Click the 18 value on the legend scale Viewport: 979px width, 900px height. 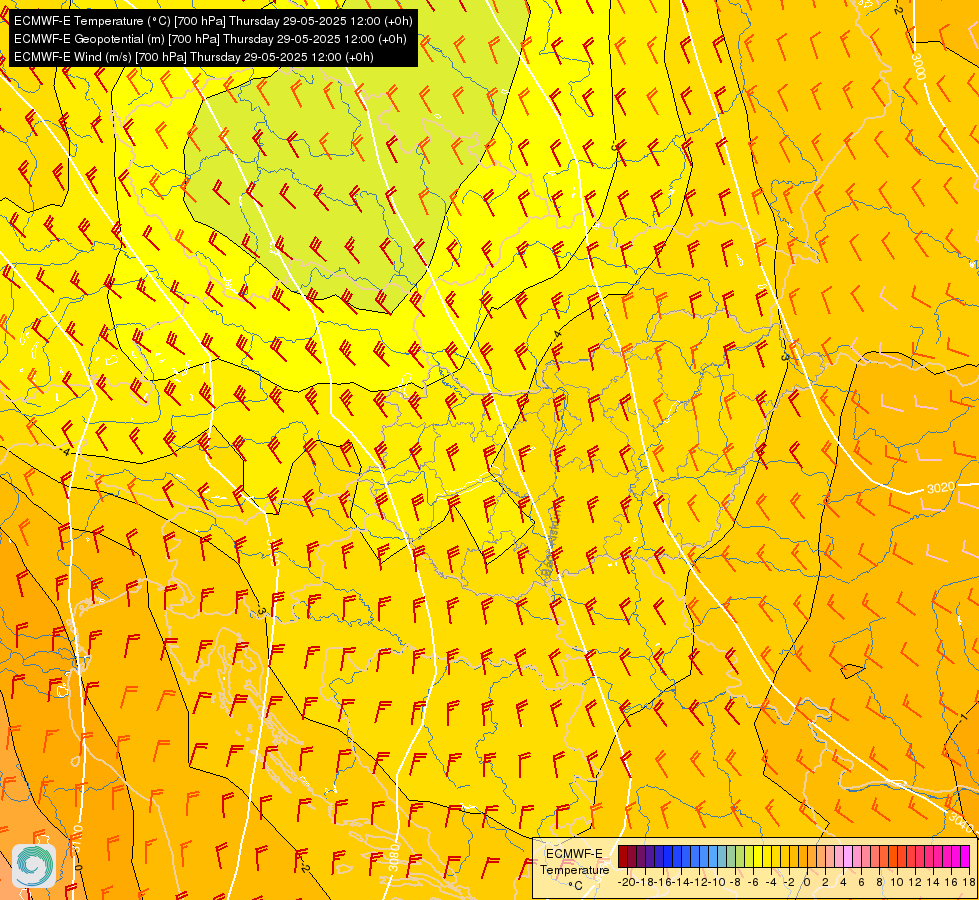[x=968, y=882]
